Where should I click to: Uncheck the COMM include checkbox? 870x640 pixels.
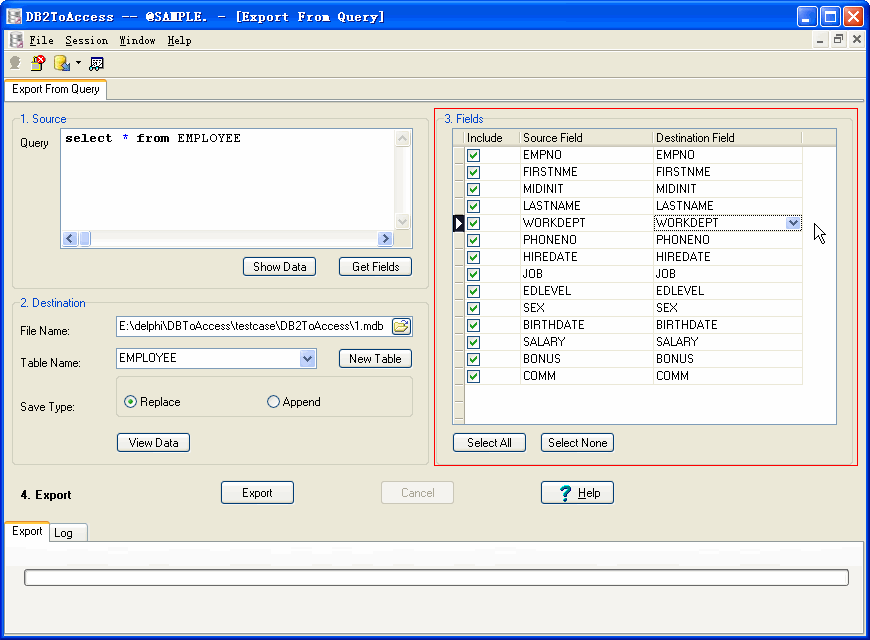point(473,376)
